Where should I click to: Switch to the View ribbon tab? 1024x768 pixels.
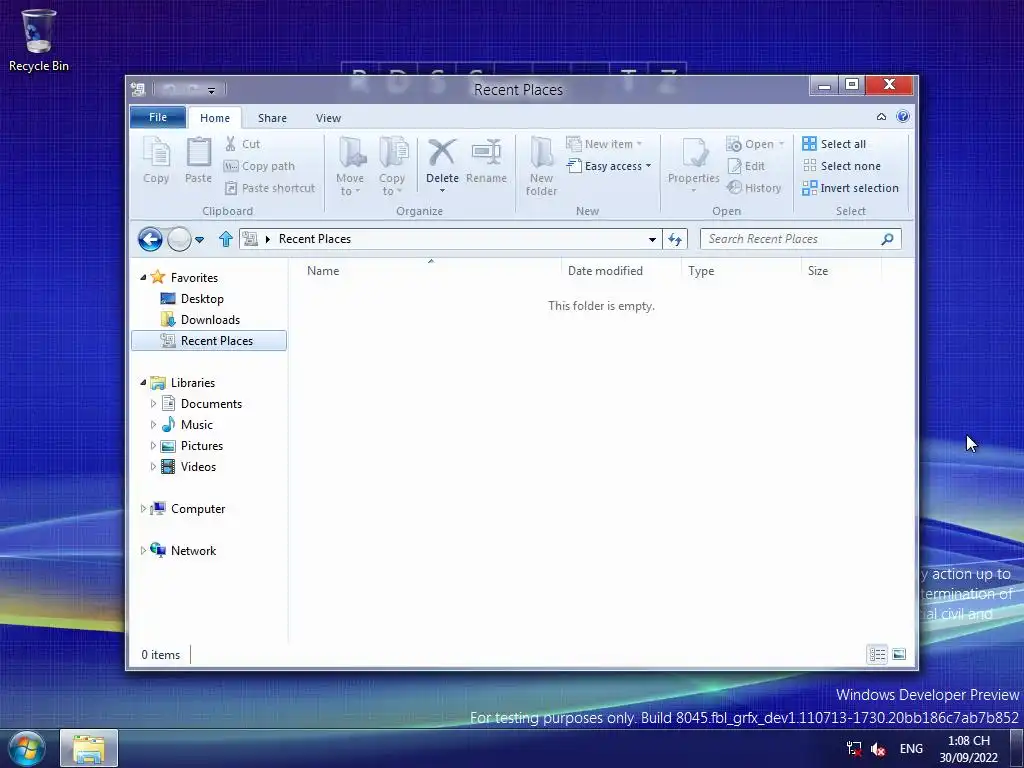pos(328,118)
